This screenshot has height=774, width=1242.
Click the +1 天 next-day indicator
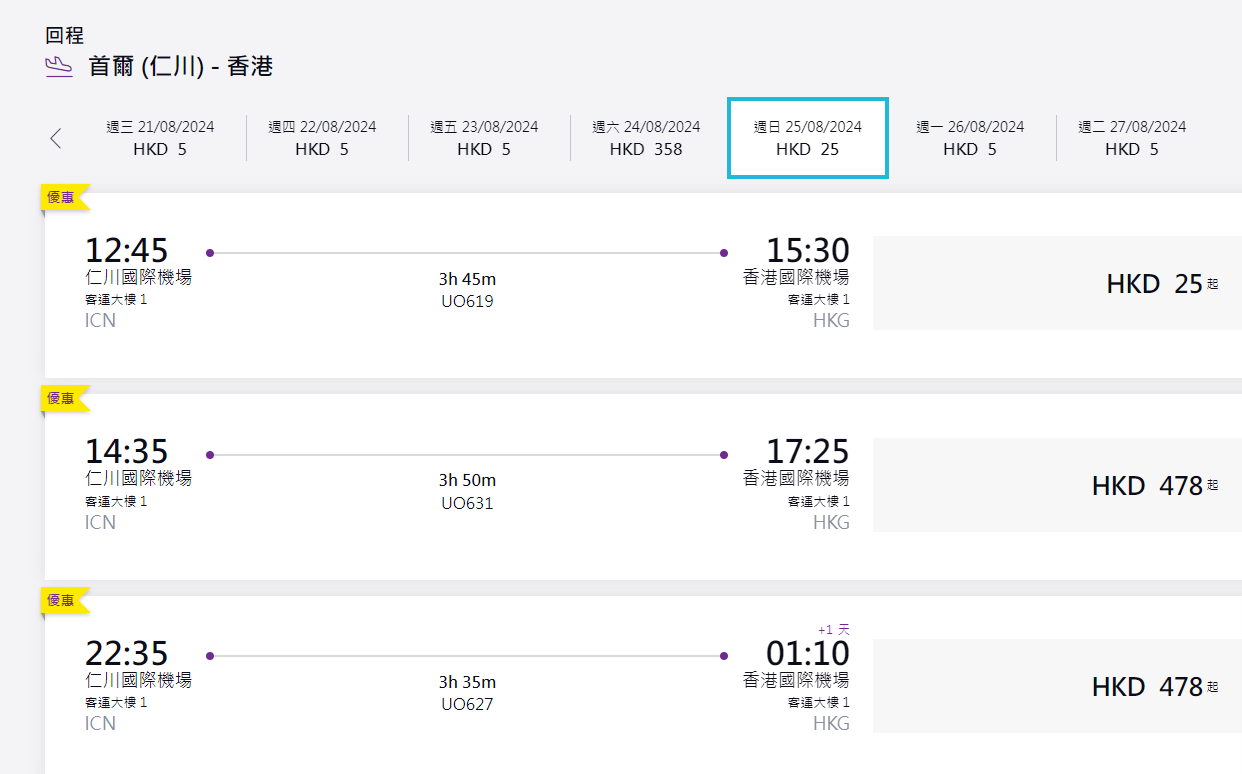coord(833,629)
